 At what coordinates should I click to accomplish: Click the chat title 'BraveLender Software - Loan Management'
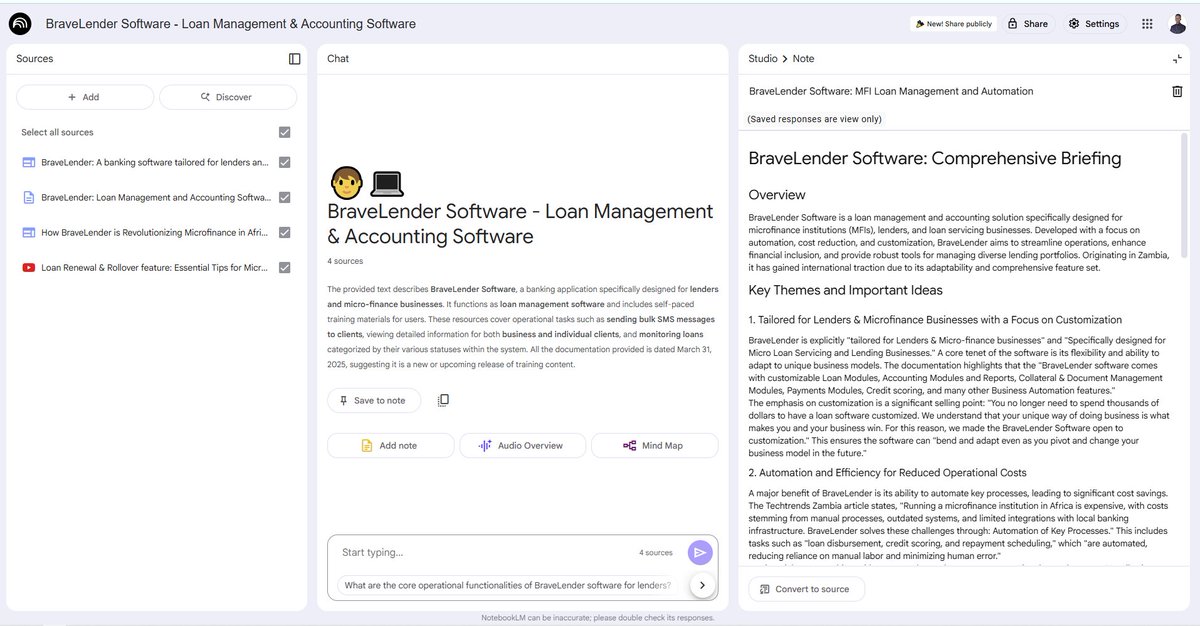[x=521, y=224]
